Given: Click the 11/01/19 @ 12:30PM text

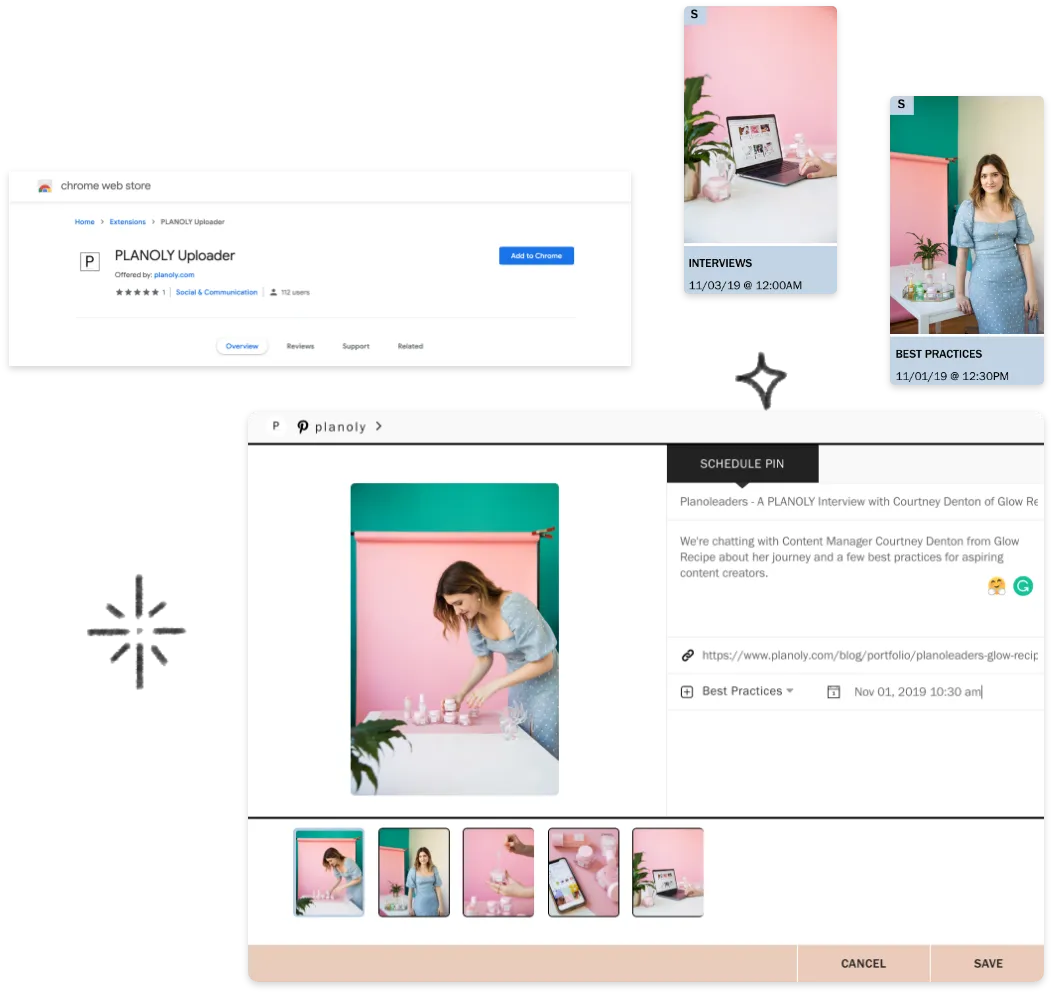Looking at the screenshot, I should (x=952, y=376).
